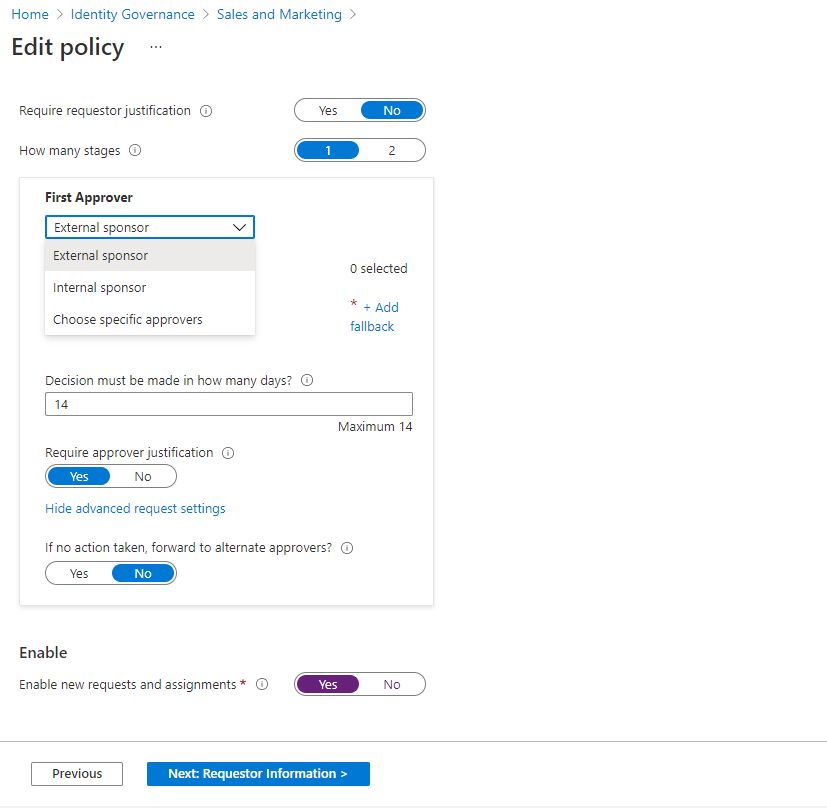Viewport: 827px width, 808px height.
Task: Go to Identity Governance breadcrumb
Action: pyautogui.click(x=132, y=15)
